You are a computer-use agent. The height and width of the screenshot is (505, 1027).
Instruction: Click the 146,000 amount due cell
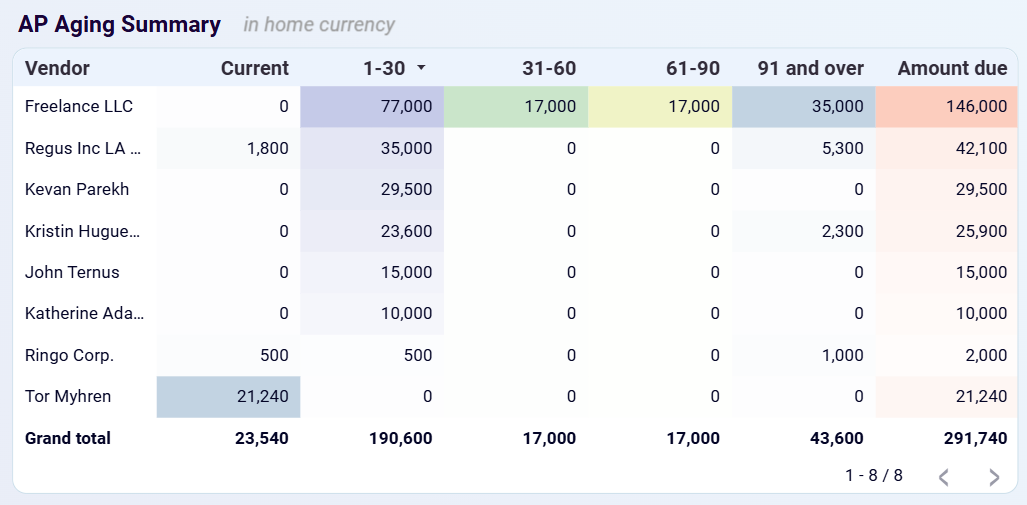point(947,107)
